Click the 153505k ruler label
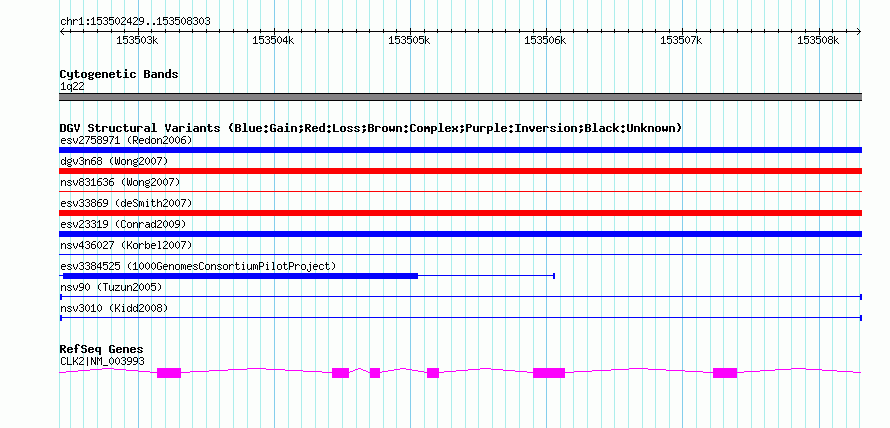Image resolution: width=890 pixels, height=428 pixels. 409,41
